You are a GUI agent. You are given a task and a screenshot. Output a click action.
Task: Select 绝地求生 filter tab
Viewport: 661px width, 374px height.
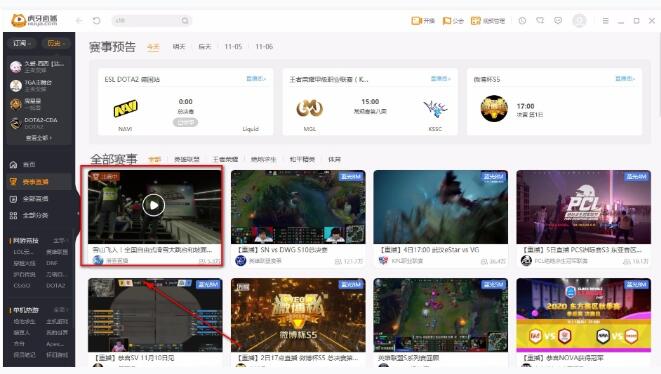tap(263, 159)
